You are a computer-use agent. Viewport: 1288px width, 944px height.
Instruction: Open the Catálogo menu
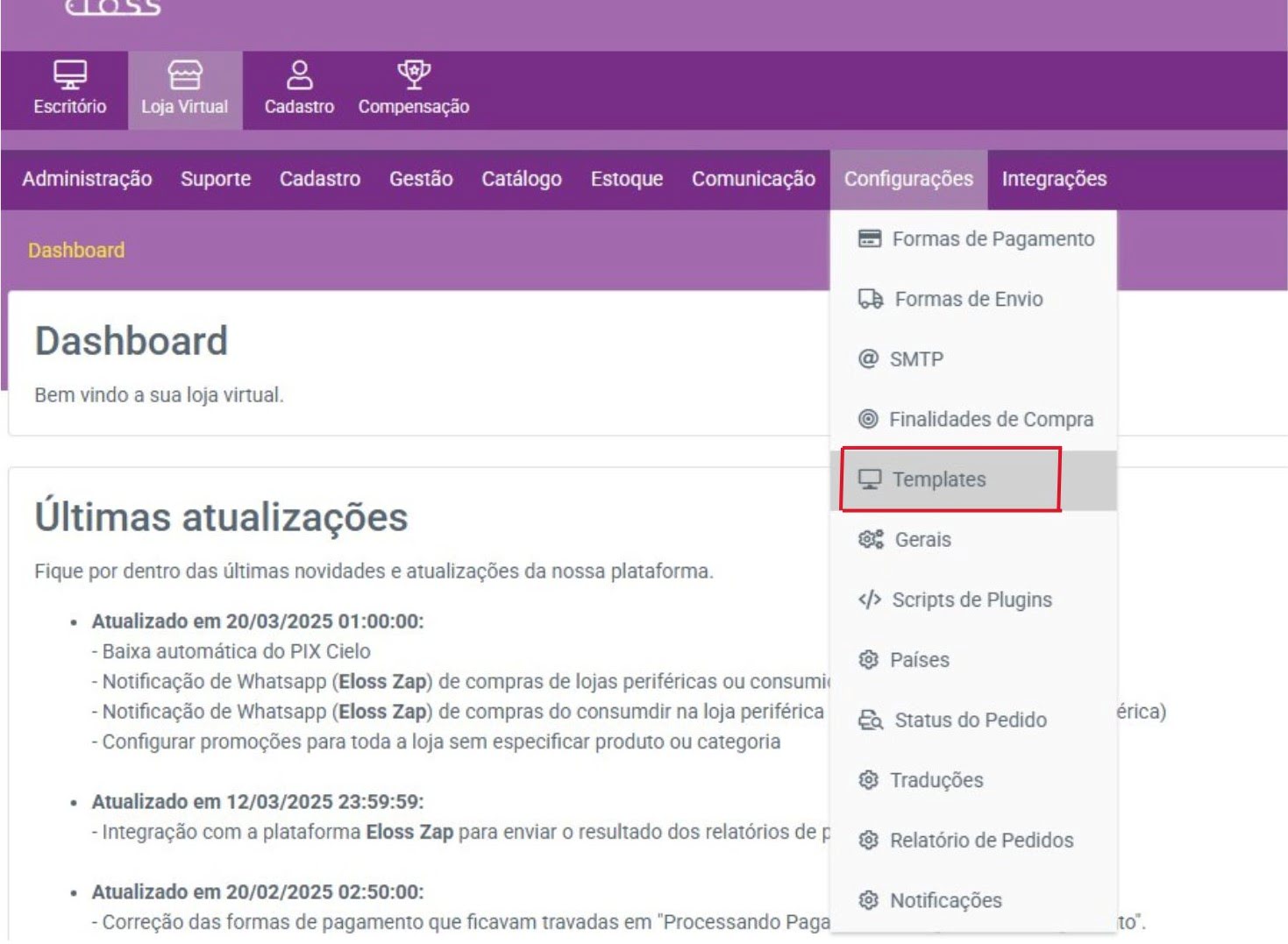click(x=522, y=179)
